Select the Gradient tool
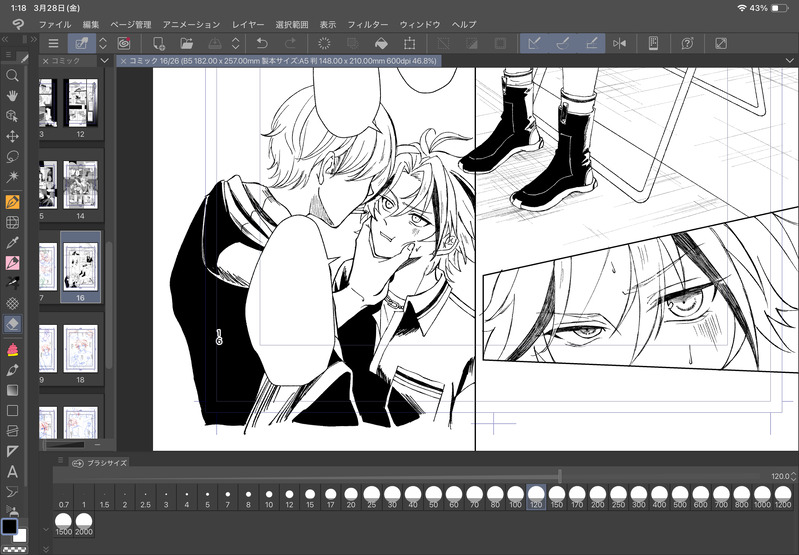799x555 pixels. (x=12, y=390)
